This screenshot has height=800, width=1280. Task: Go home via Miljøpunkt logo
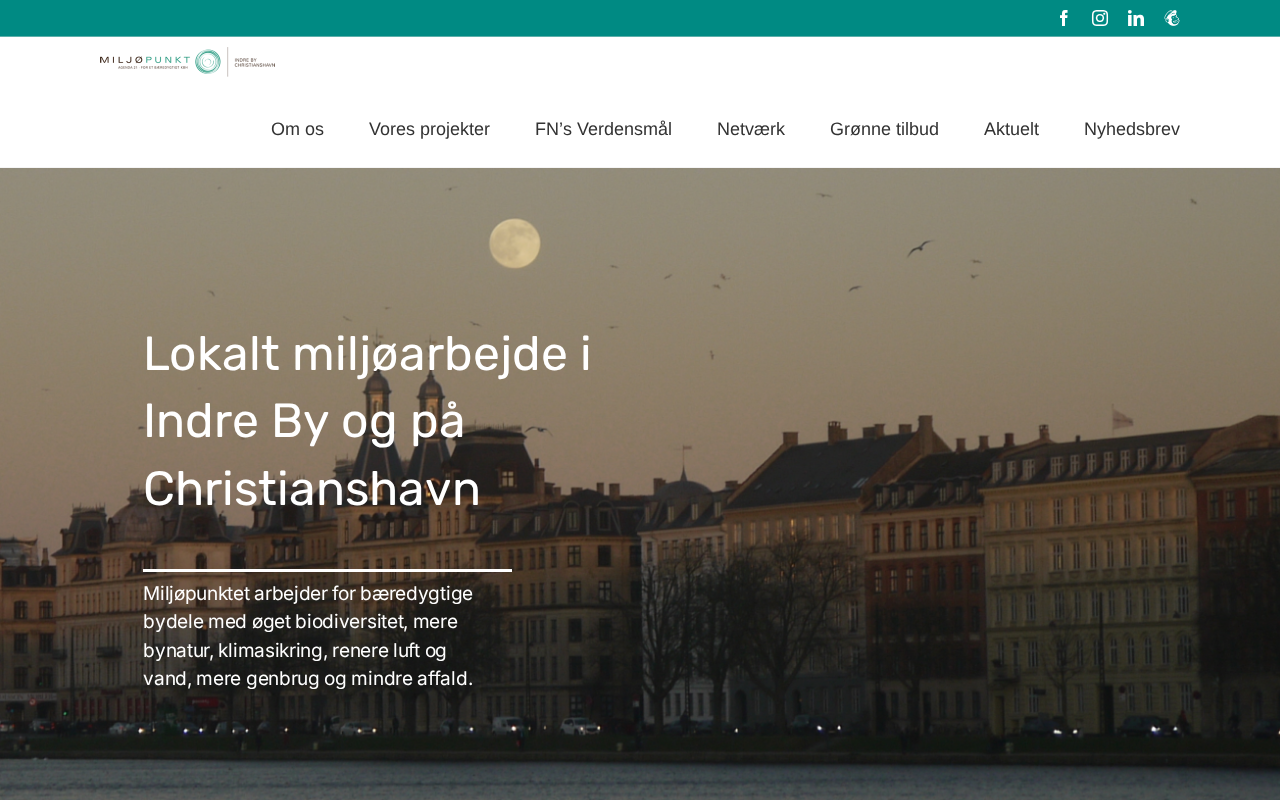click(187, 62)
